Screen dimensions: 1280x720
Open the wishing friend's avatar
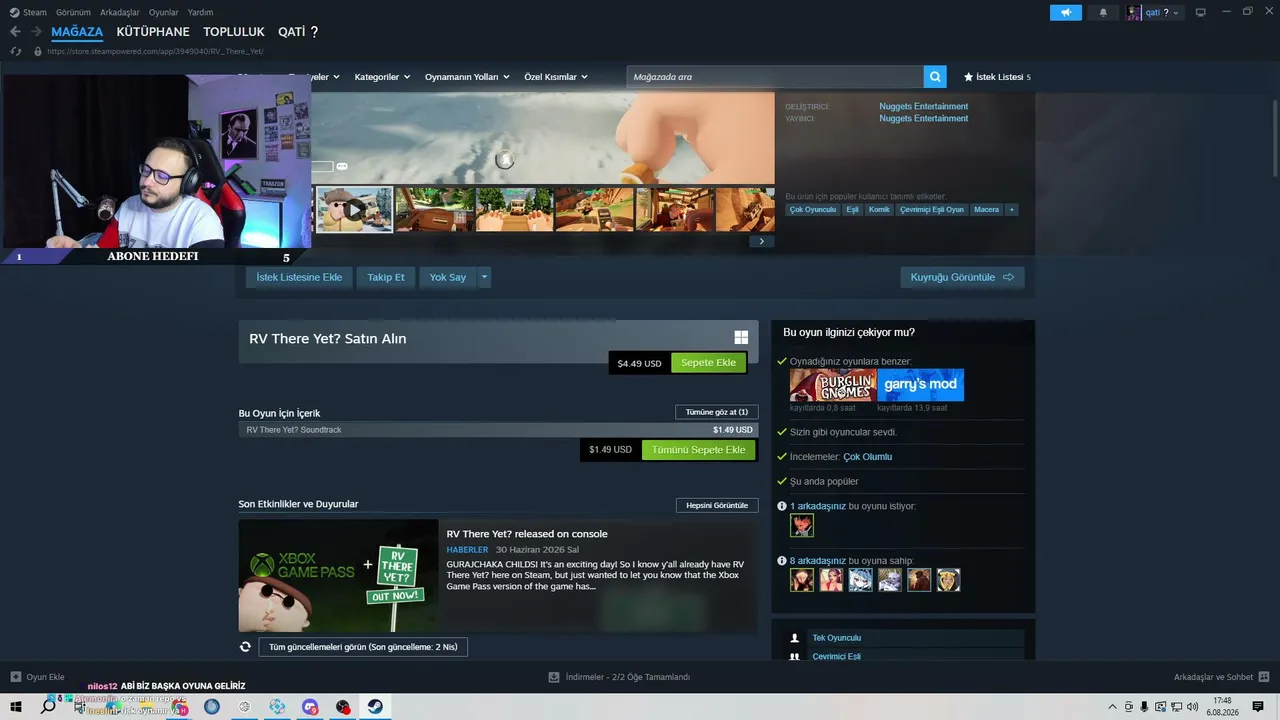click(x=802, y=525)
